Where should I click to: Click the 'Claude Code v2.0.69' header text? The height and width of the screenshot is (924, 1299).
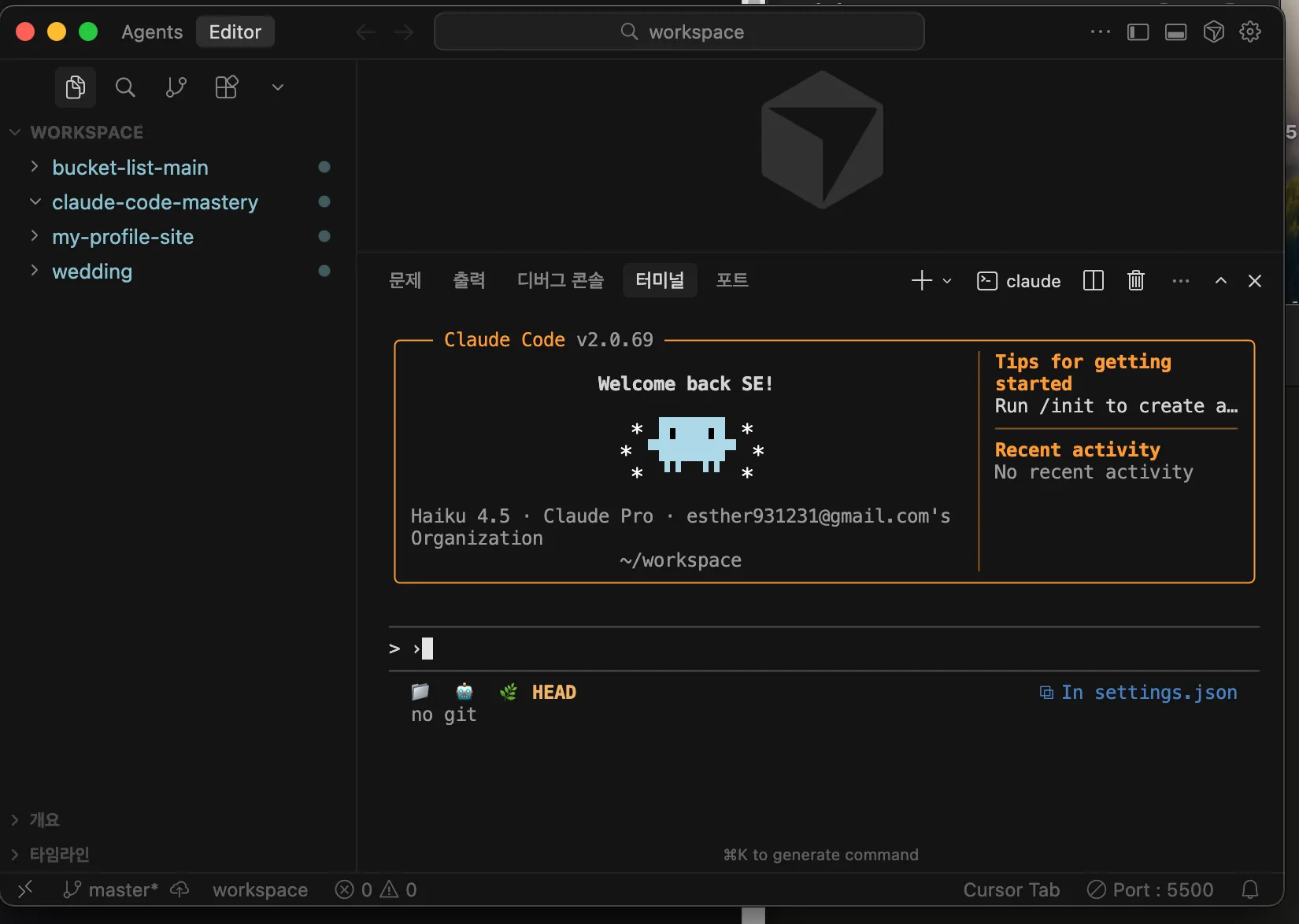(549, 340)
